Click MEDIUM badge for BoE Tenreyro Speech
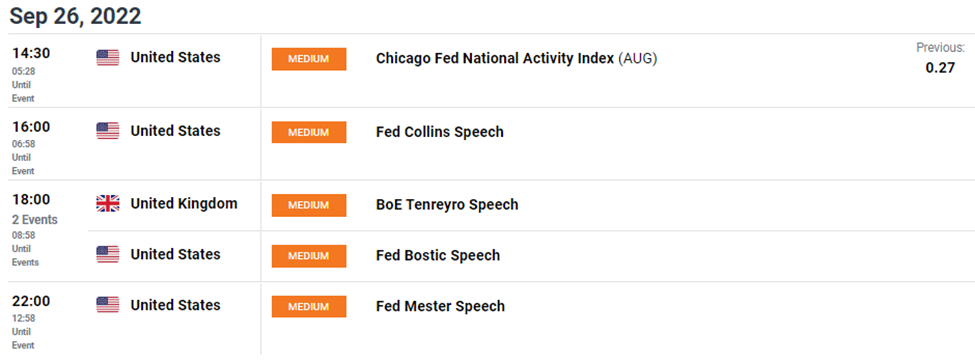975x360 pixels. point(309,205)
